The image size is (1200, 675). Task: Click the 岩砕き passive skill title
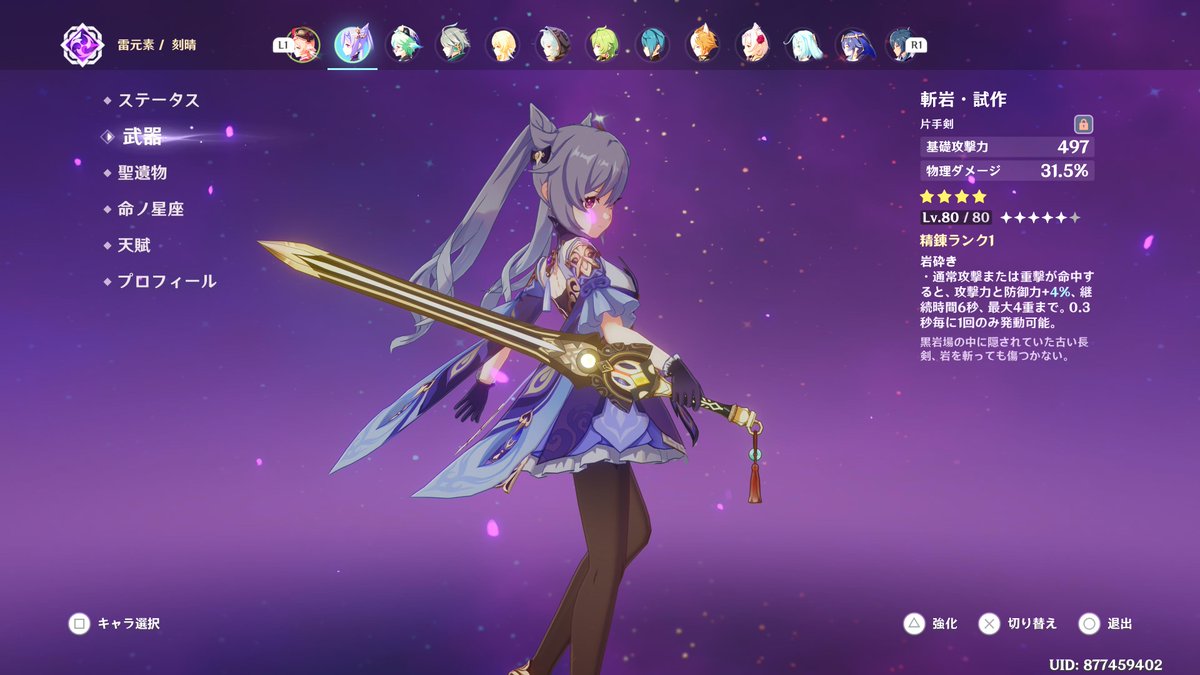[938, 261]
